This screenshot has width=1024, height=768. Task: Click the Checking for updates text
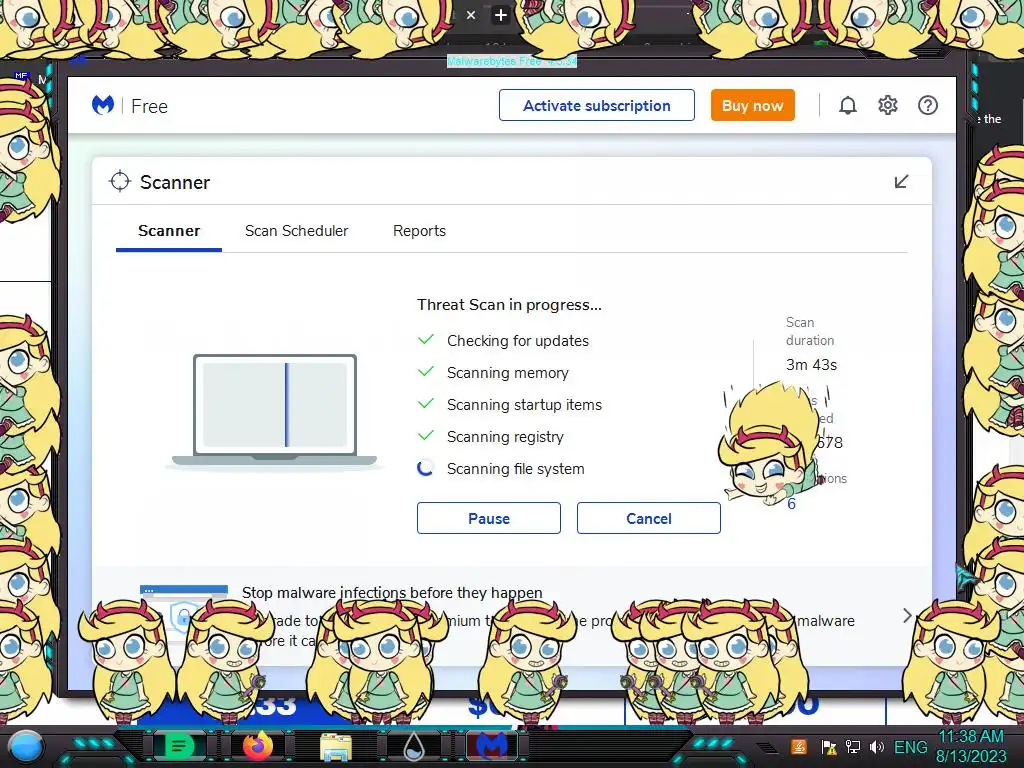coord(518,340)
